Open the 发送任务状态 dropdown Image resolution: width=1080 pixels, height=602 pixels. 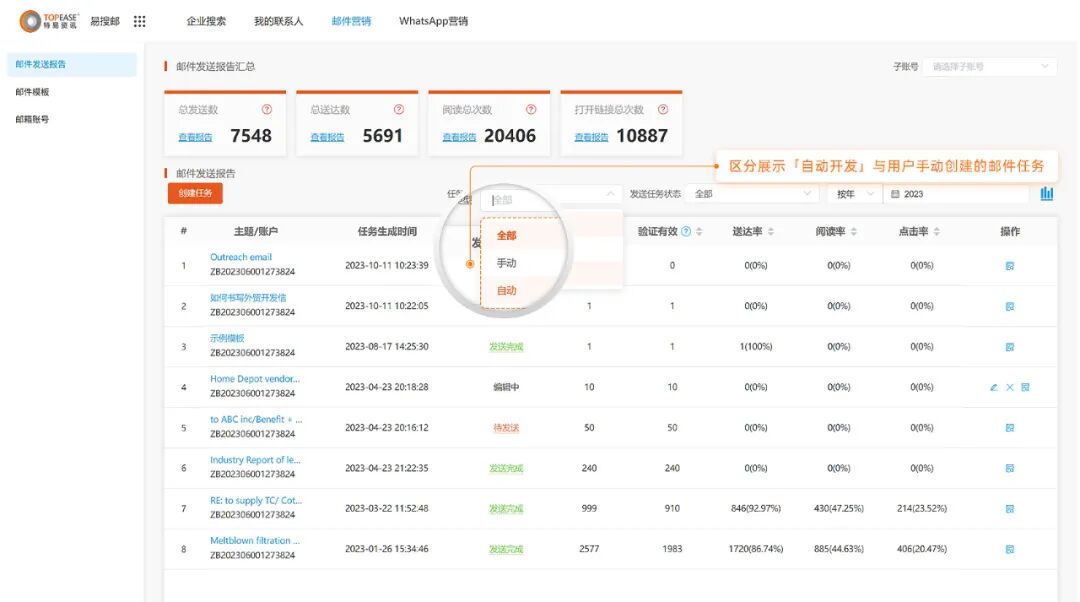point(753,194)
